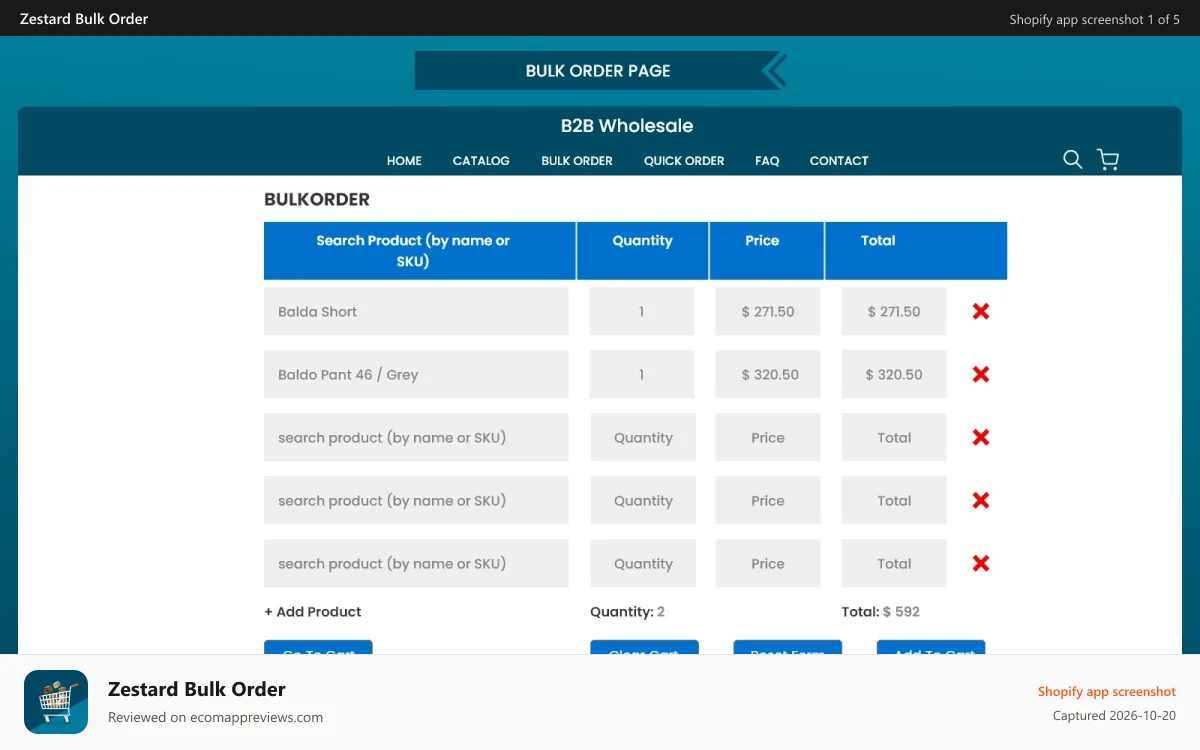Click the Baldo Pant 46 / Grey field
1200x750 pixels.
tap(416, 375)
